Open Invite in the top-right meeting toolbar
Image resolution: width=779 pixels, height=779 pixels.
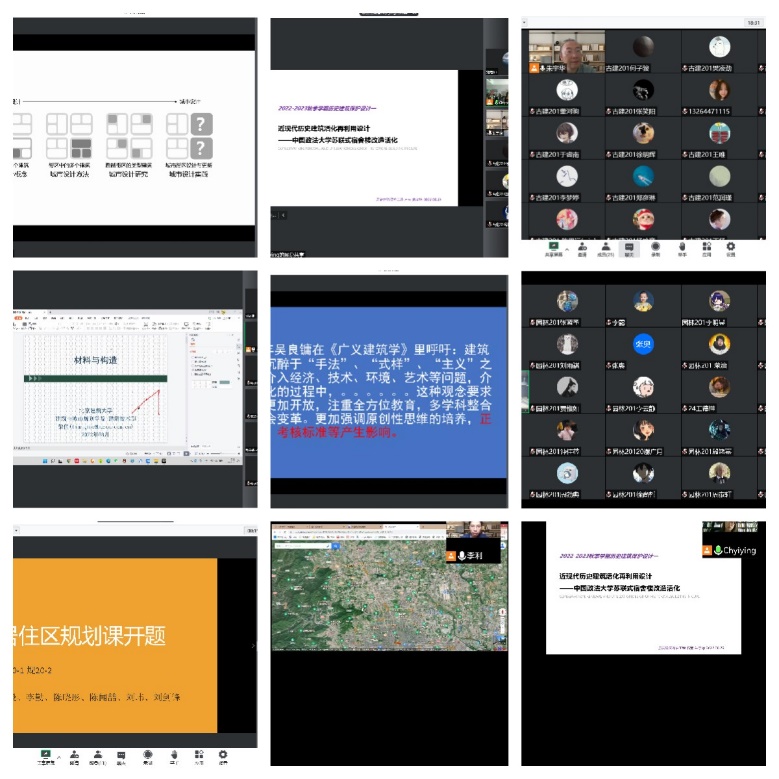pos(581,245)
